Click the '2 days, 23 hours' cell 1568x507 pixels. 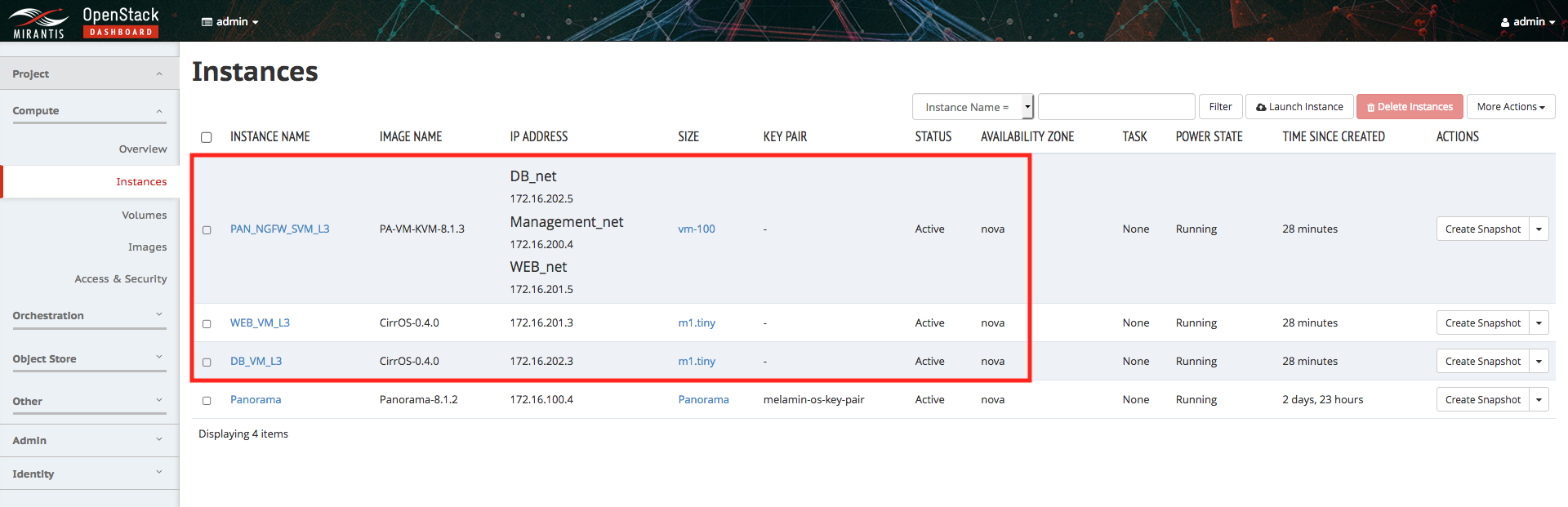[1323, 400]
